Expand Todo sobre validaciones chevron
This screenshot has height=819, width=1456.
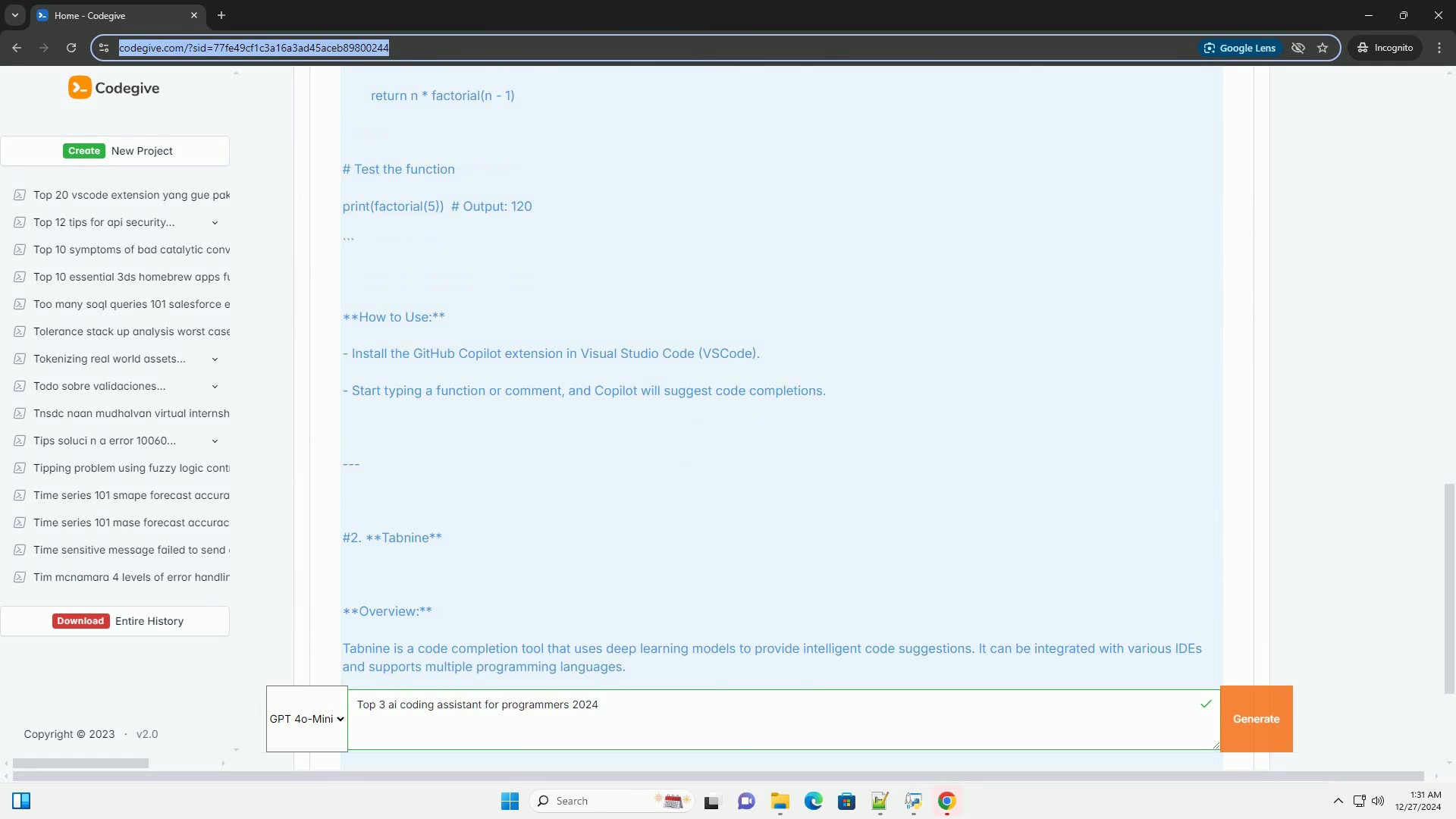(215, 387)
